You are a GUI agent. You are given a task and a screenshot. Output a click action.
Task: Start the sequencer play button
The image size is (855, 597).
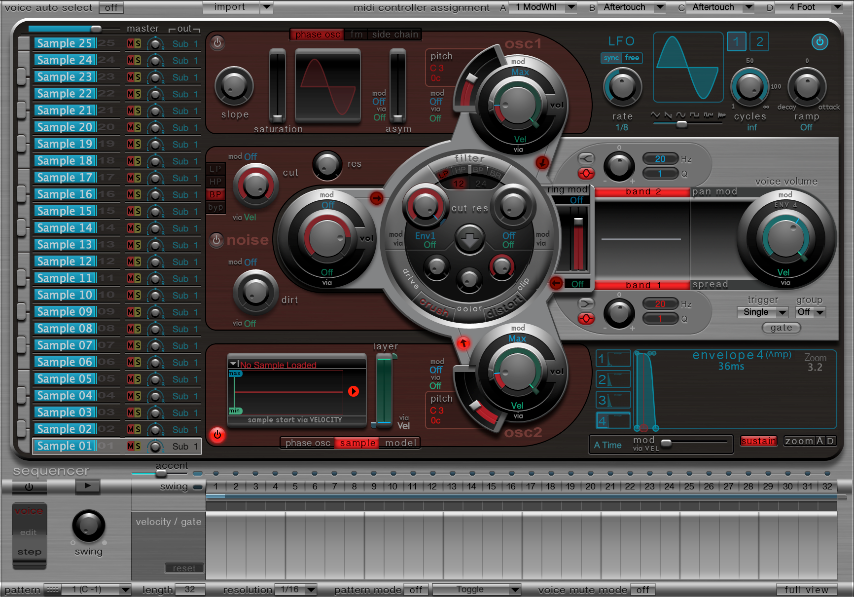pyautogui.click(x=87, y=486)
